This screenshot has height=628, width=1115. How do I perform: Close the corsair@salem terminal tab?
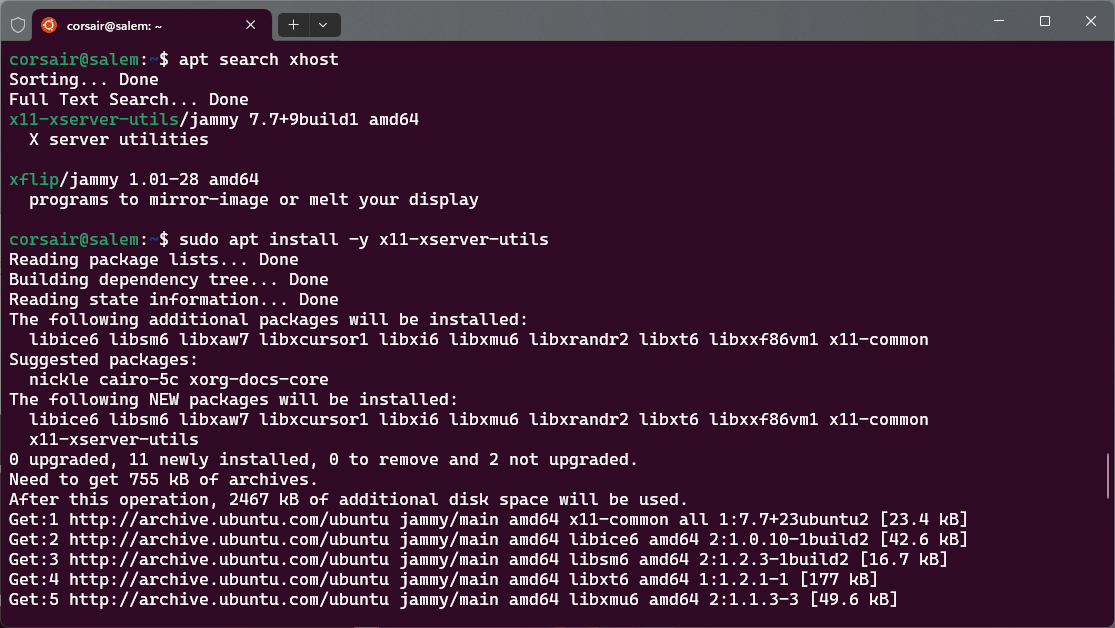[x=250, y=25]
